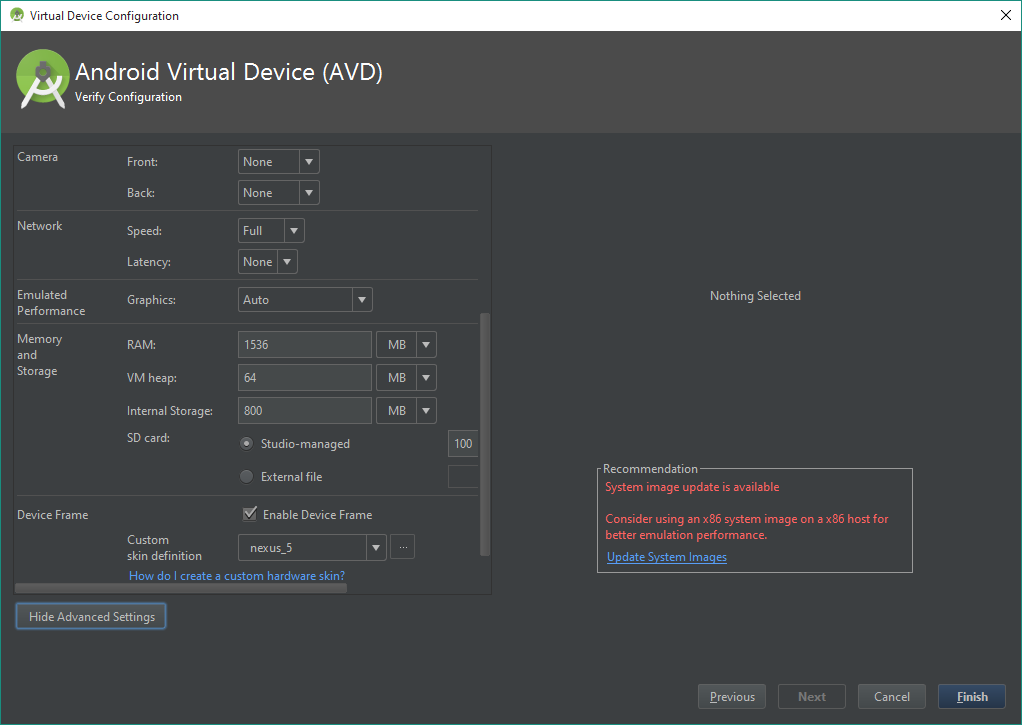
Task: Click the 'Emulated Performance' section label
Action: click(x=51, y=303)
